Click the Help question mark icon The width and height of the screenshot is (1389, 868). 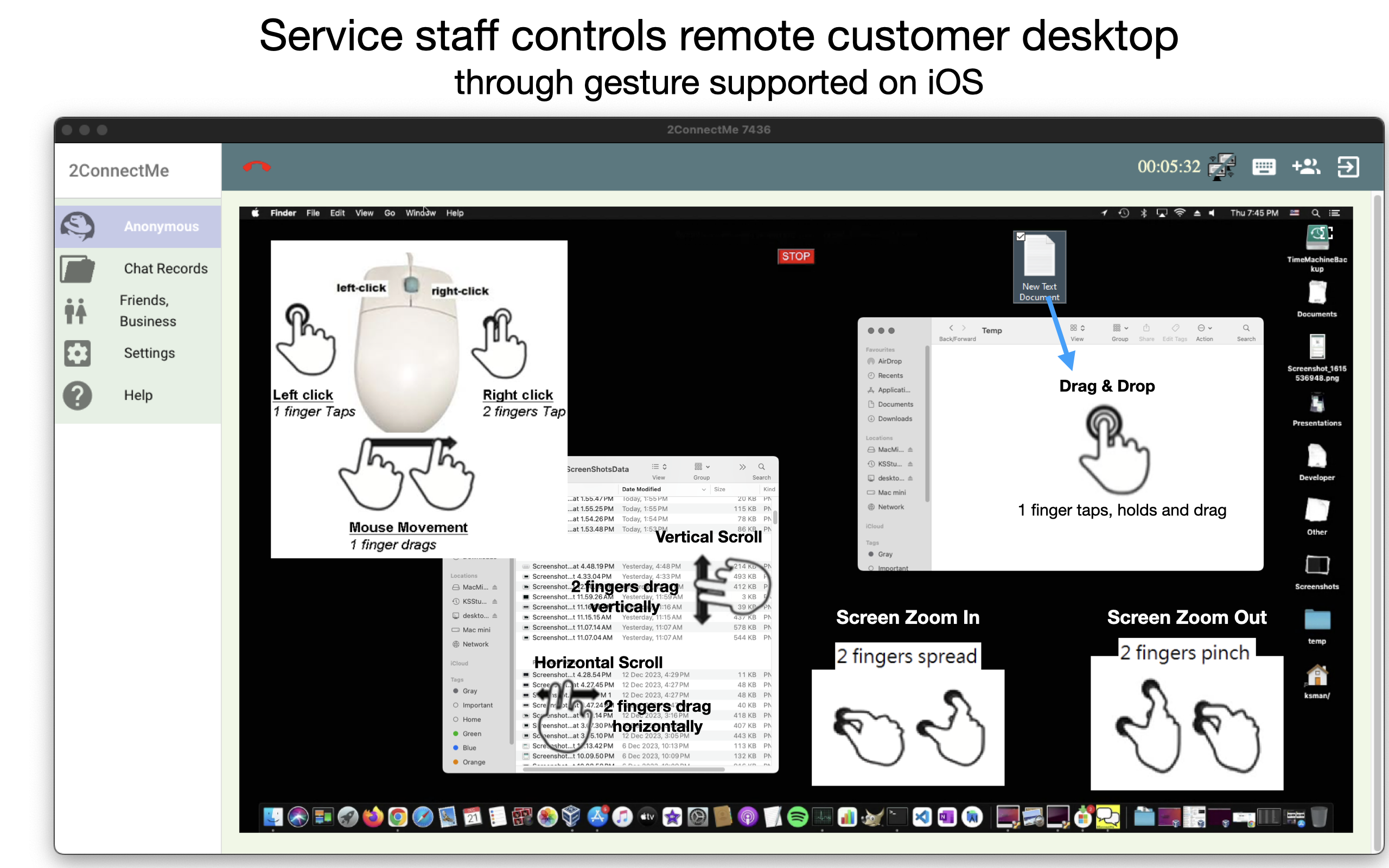click(77, 395)
